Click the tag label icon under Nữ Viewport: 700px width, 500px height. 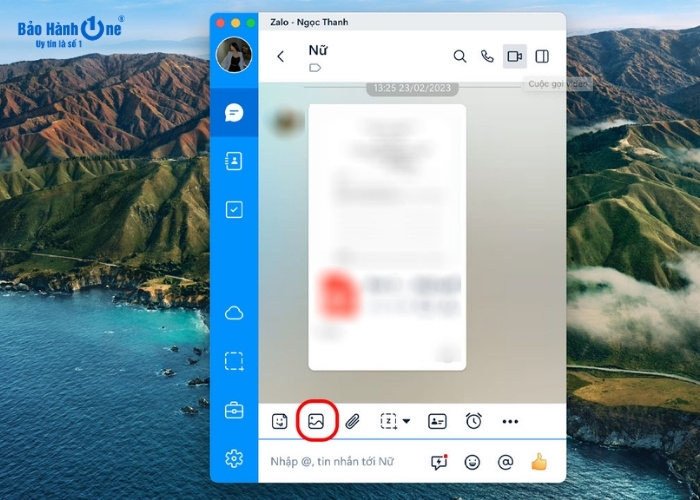point(315,68)
